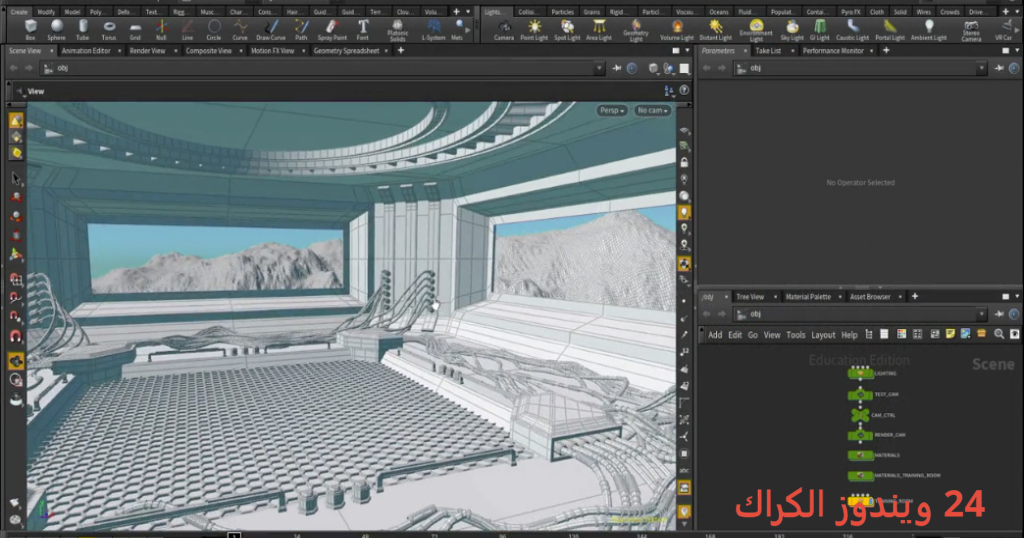Expand the Scene View path dropdown arrow
This screenshot has width=1024, height=538.
[599, 68]
